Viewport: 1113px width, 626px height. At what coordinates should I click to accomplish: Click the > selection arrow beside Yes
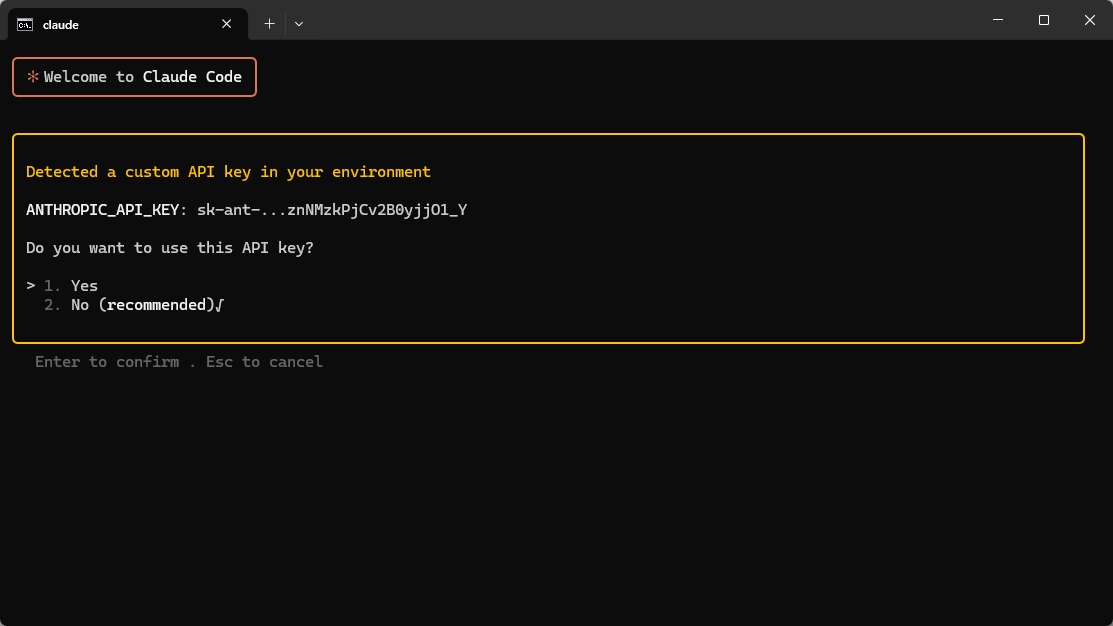pyautogui.click(x=31, y=286)
